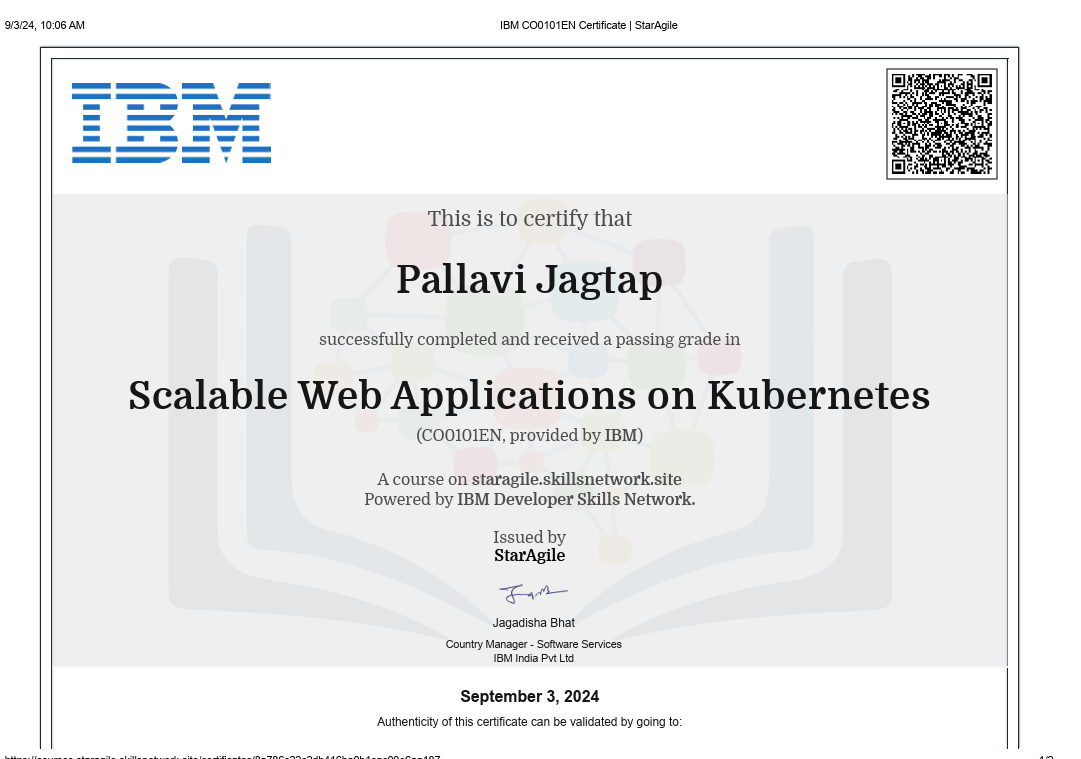This screenshot has width=1081, height=759.
Task: Click the IBM logo
Action: point(171,123)
